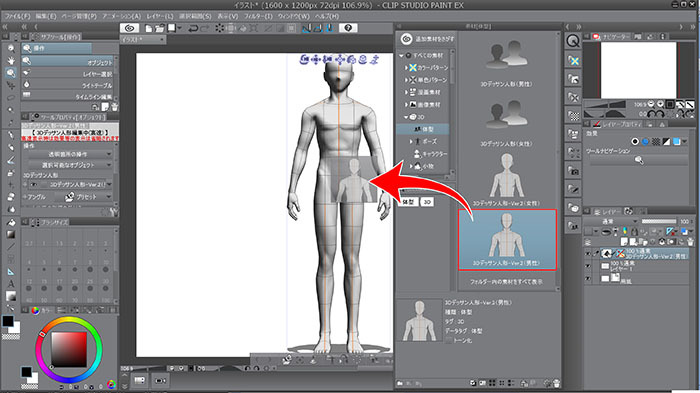Open the camera material icon in right strip
The height and width of the screenshot is (393, 700).
click(x=573, y=171)
